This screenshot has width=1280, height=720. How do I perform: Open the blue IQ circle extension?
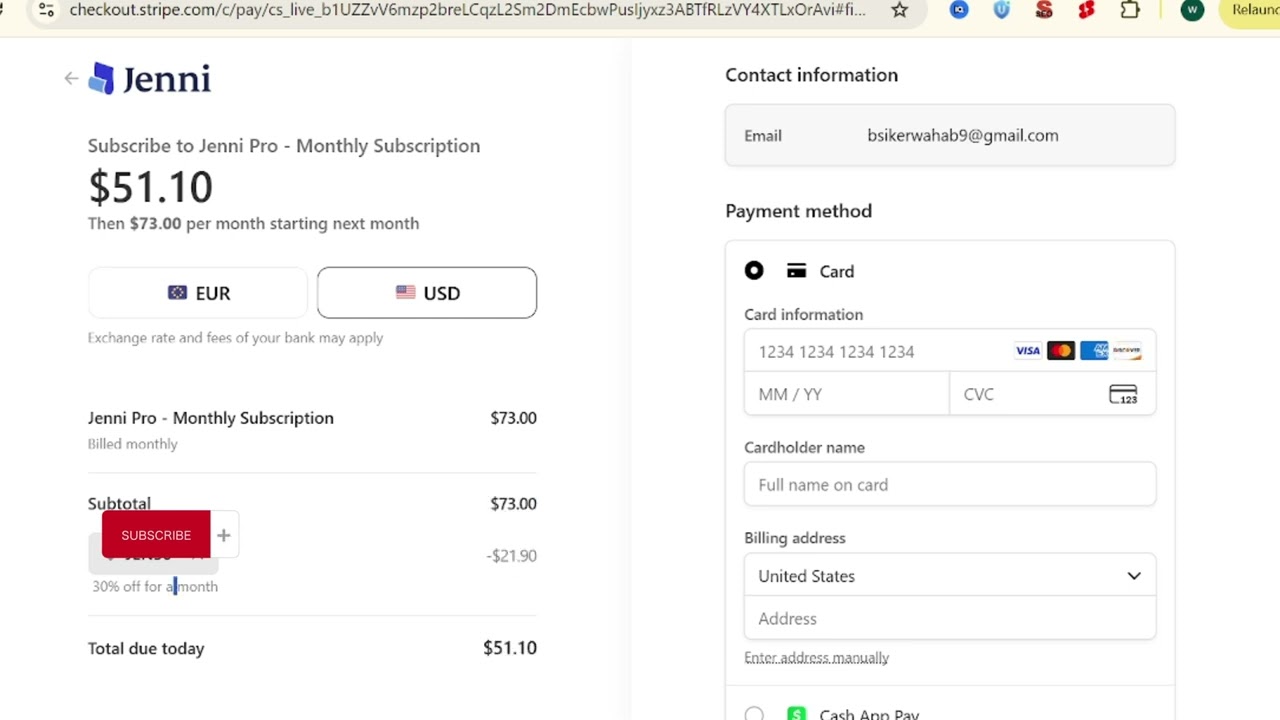959,10
